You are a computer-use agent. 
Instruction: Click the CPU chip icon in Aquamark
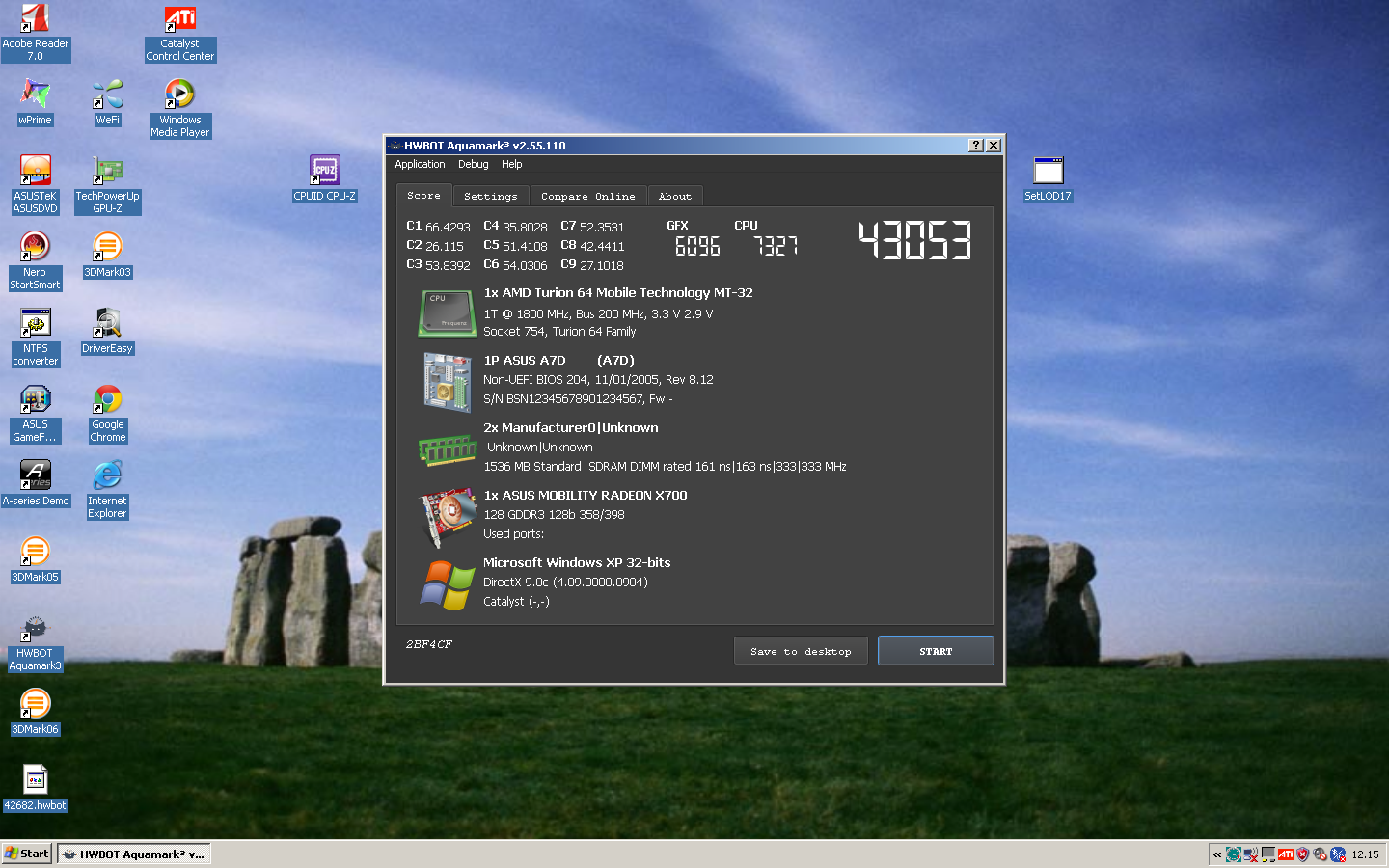tap(447, 313)
